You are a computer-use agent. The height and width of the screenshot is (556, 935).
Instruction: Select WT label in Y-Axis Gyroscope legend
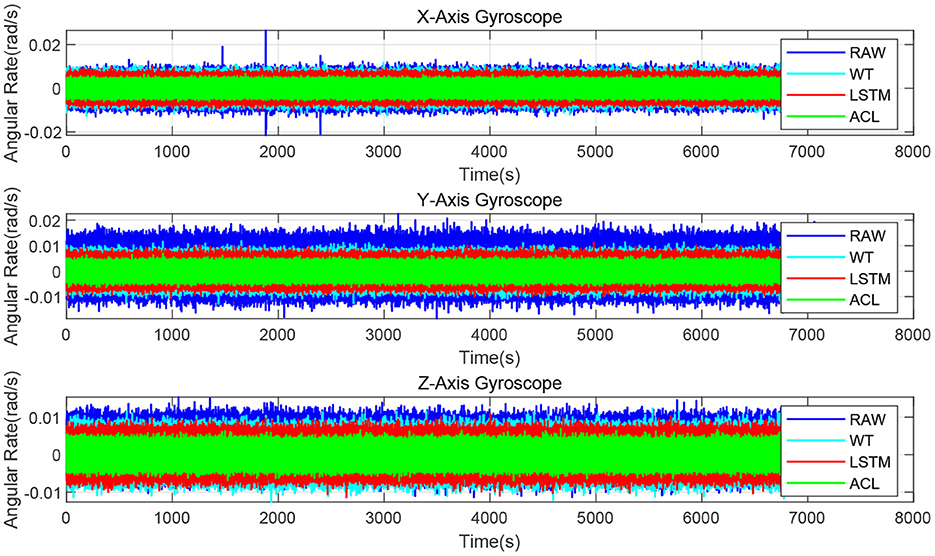pos(861,257)
